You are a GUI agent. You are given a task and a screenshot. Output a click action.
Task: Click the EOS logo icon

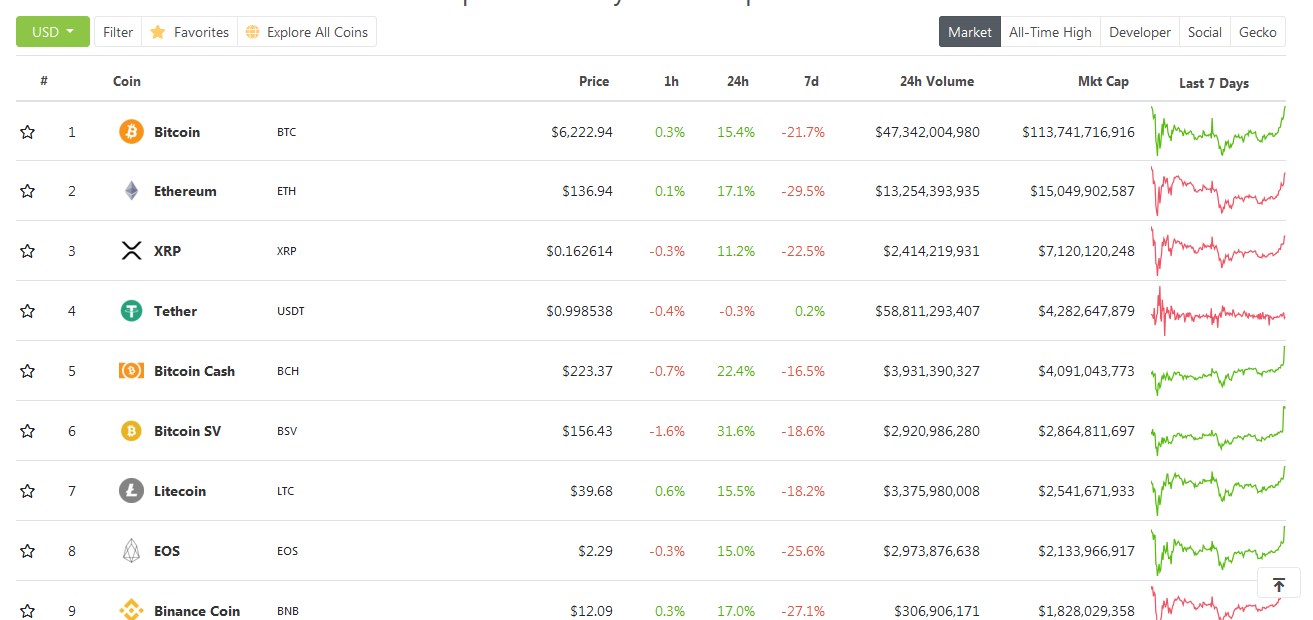pos(131,551)
